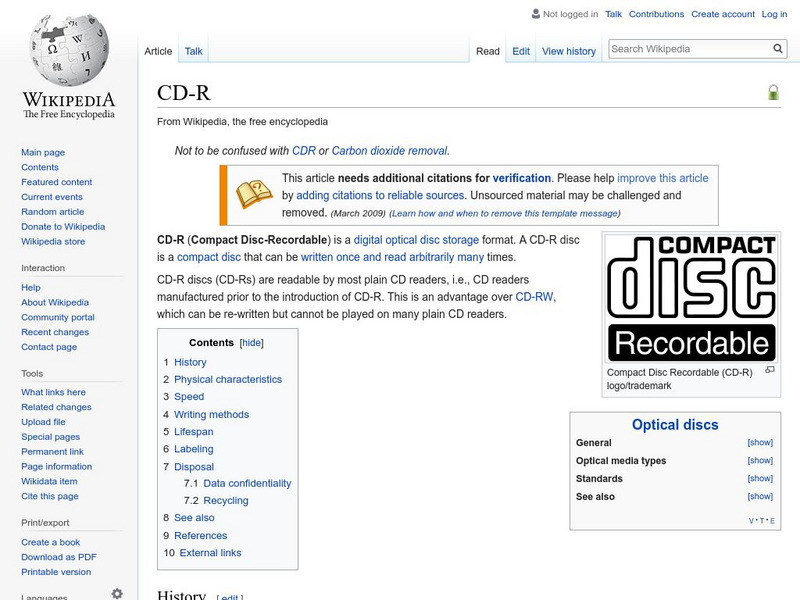The image size is (800, 600).
Task: Open the languages settings gear icon
Action: click(x=117, y=593)
